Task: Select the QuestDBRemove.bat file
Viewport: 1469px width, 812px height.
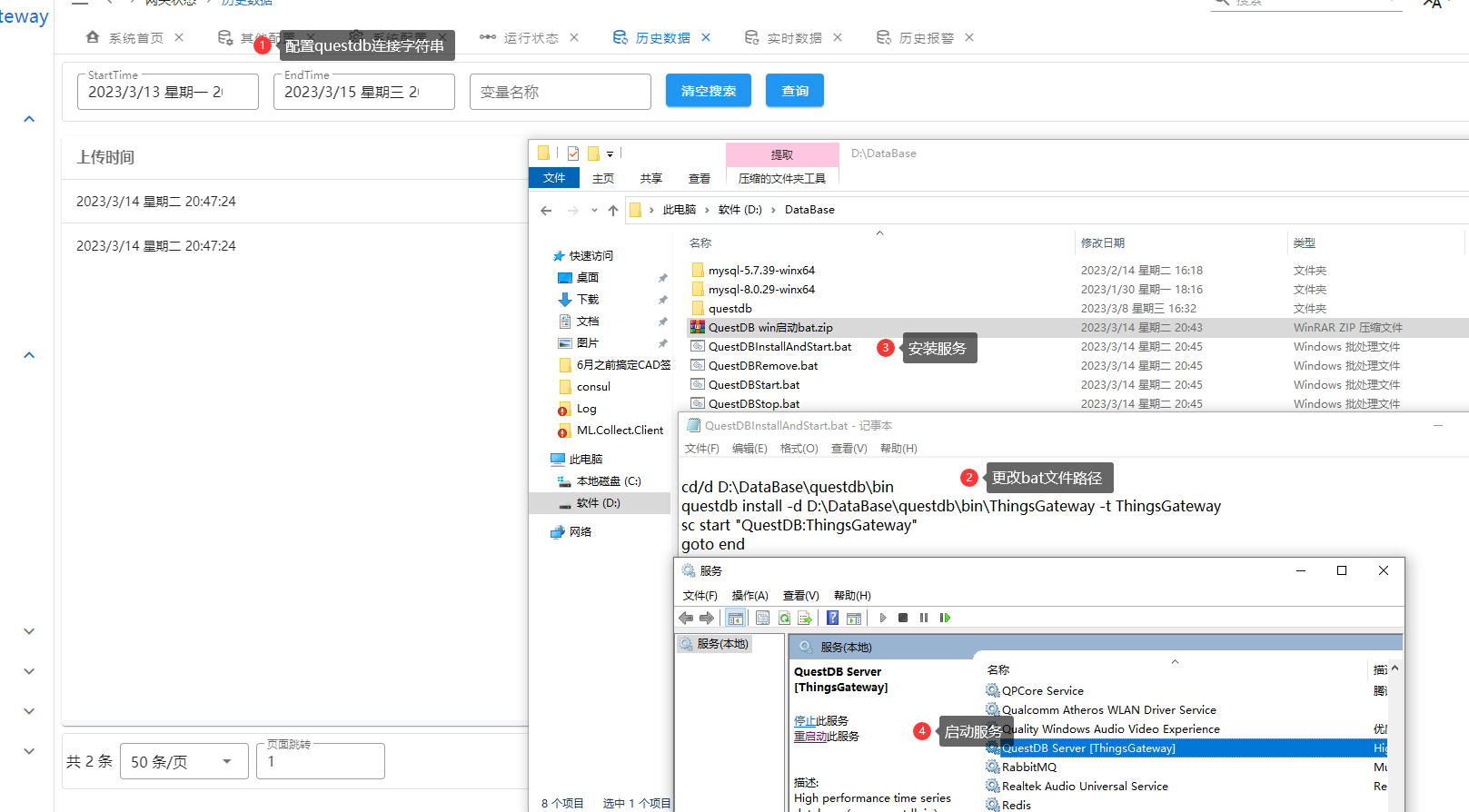Action: coord(762,366)
